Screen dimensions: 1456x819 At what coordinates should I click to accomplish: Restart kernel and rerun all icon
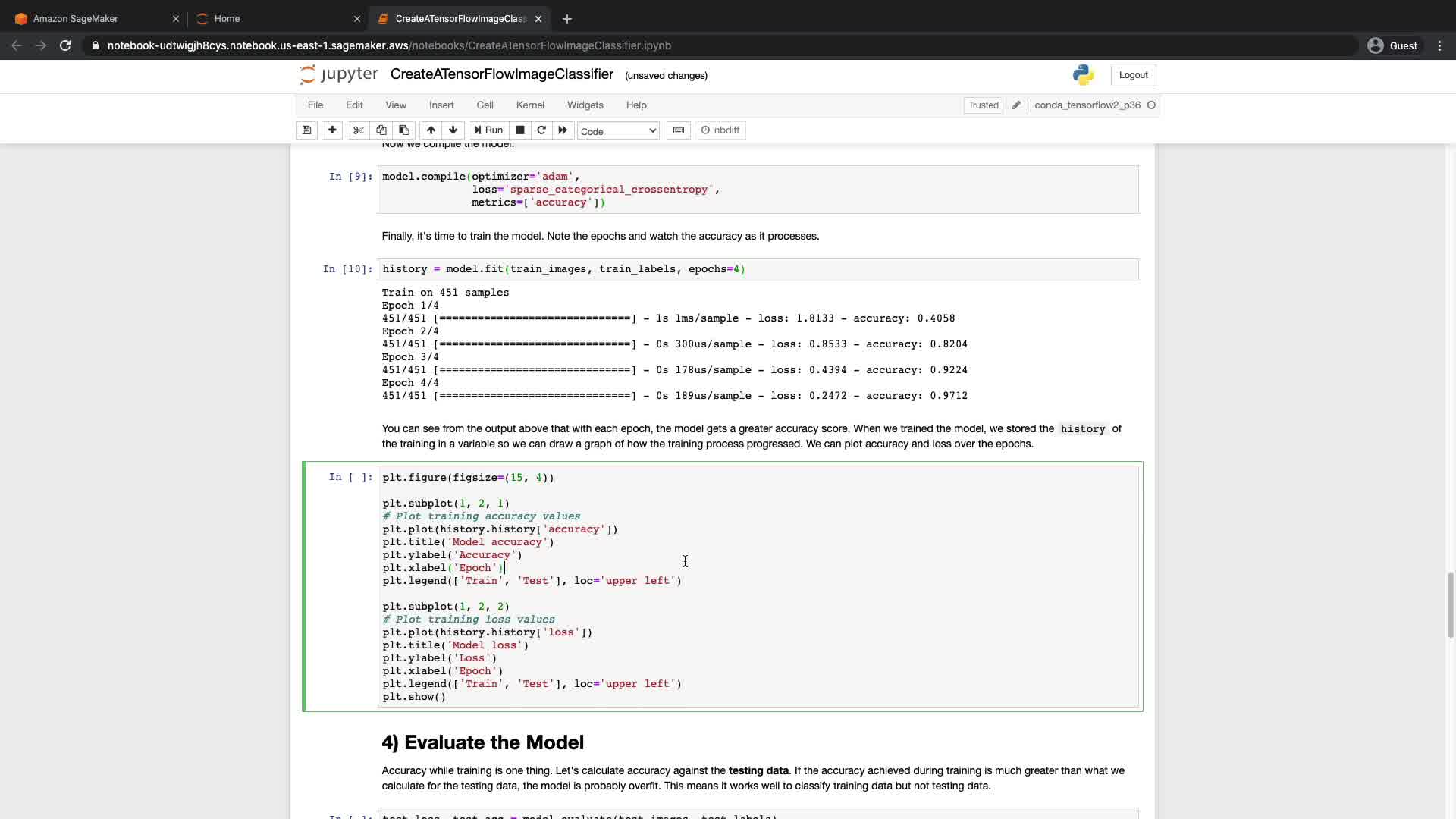[x=563, y=130]
